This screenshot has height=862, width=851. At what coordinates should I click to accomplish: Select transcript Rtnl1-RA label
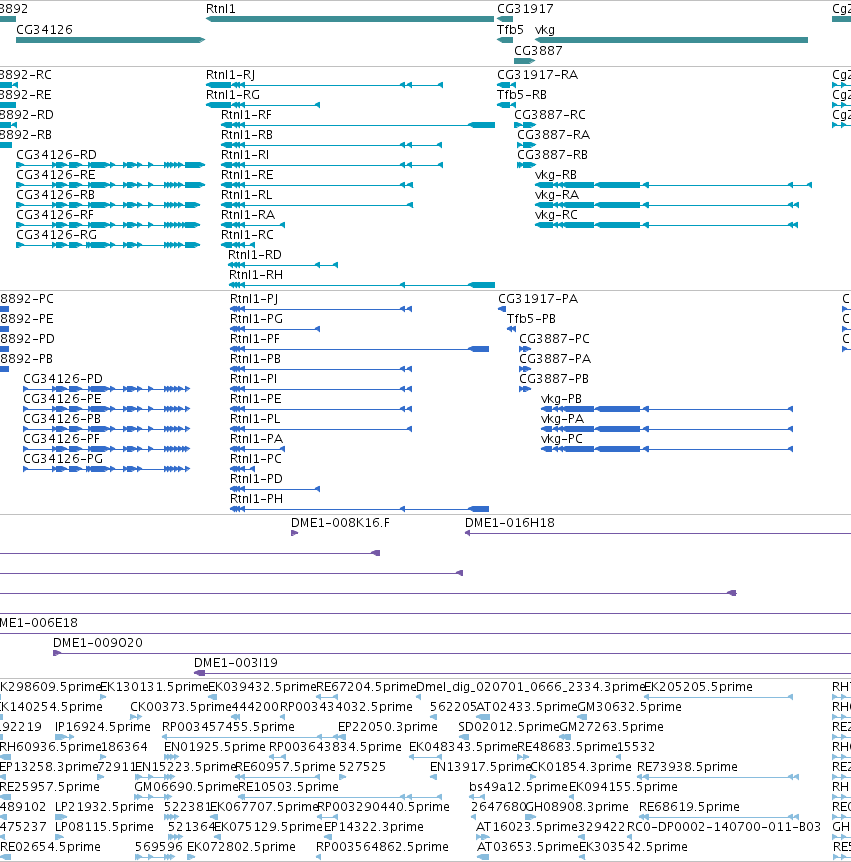click(x=248, y=214)
